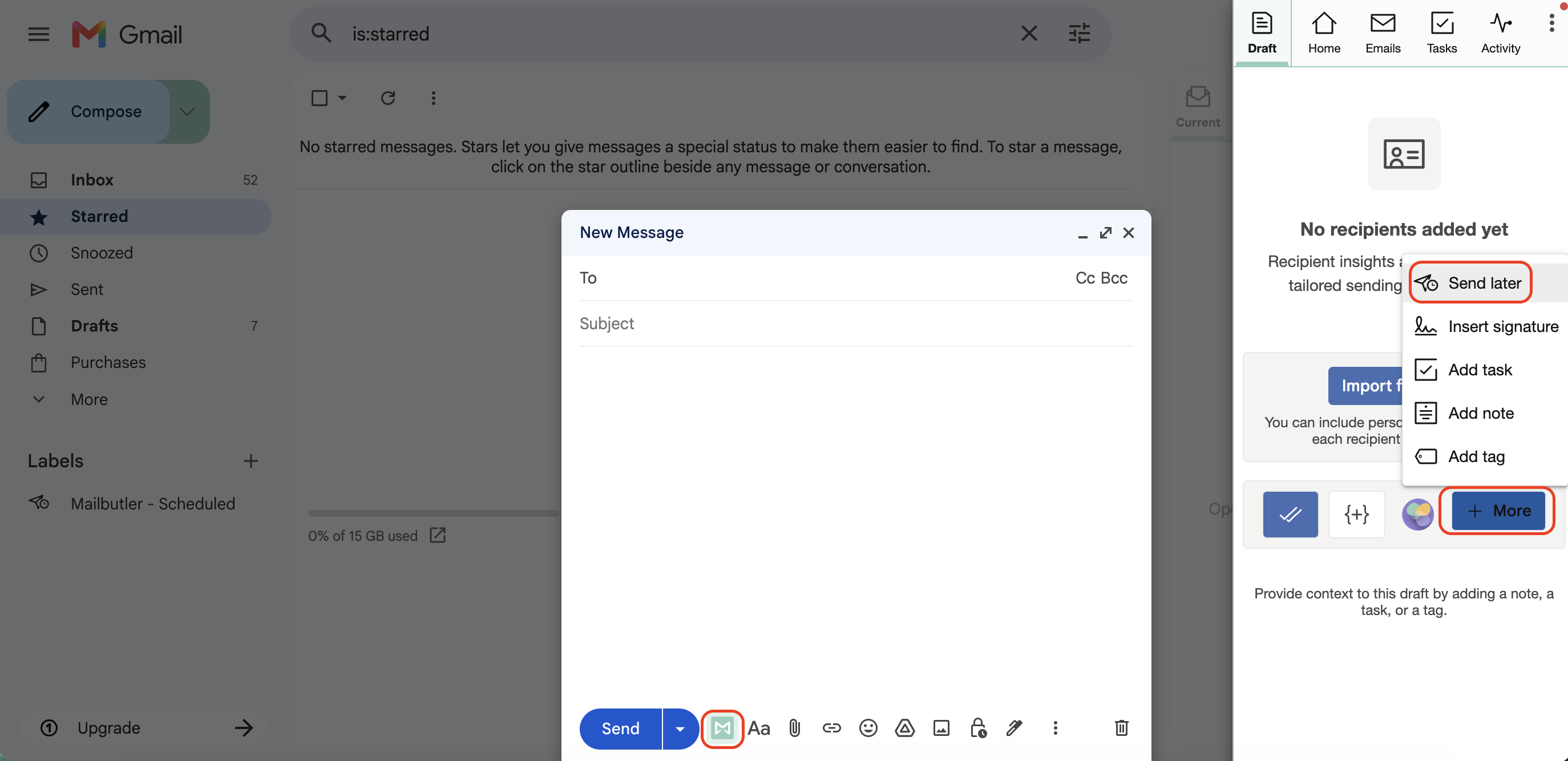Open the Mailbutler - Scheduled label
The width and height of the screenshot is (1568, 761).
click(x=135, y=503)
